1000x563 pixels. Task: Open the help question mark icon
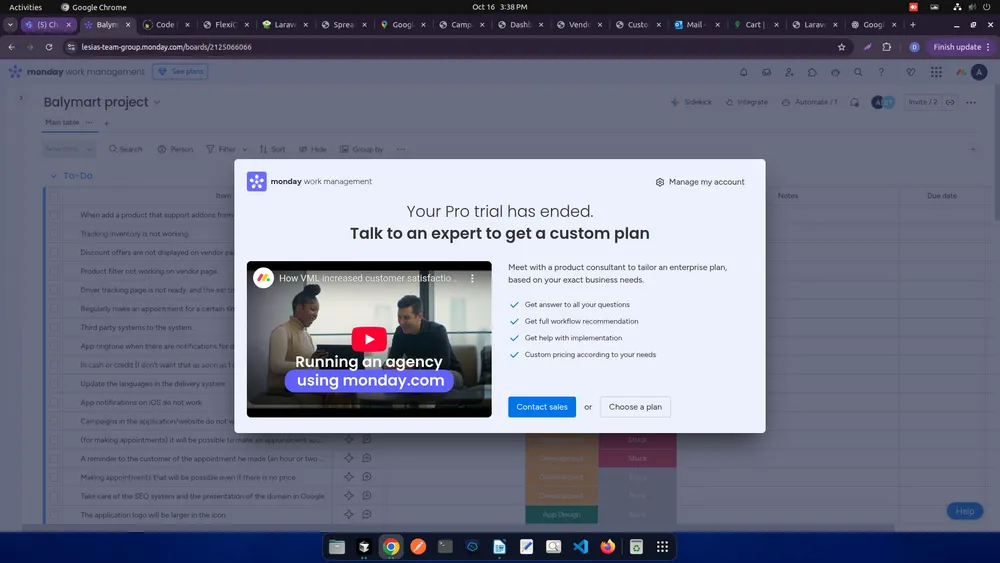[x=881, y=72]
